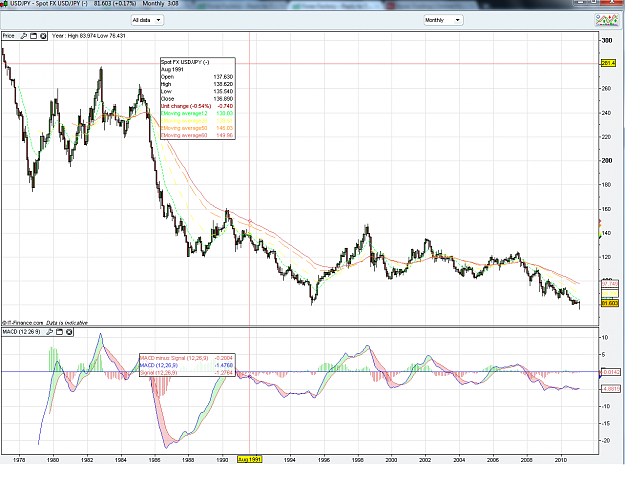Open the indicators chart icon at top right
Image resolution: width=625 pixels, height=500 pixels.
[x=607, y=20]
